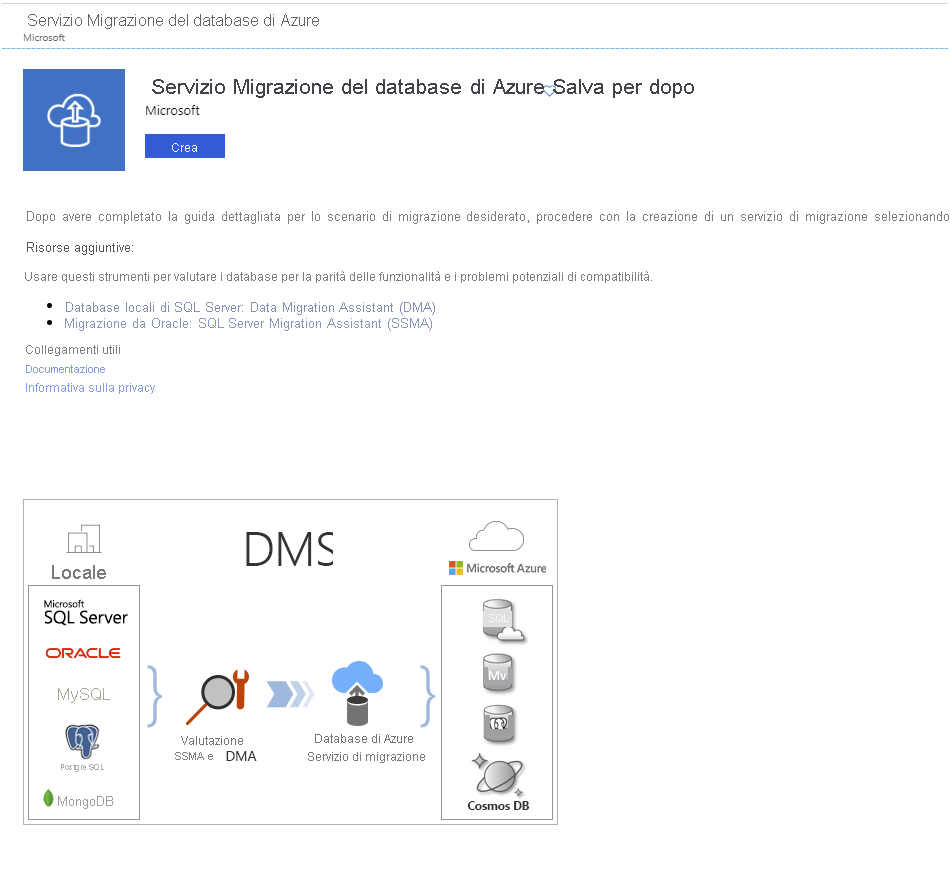950x876 pixels.
Task: Click the Azure Database Migration Service logo tile
Action: click(x=74, y=120)
